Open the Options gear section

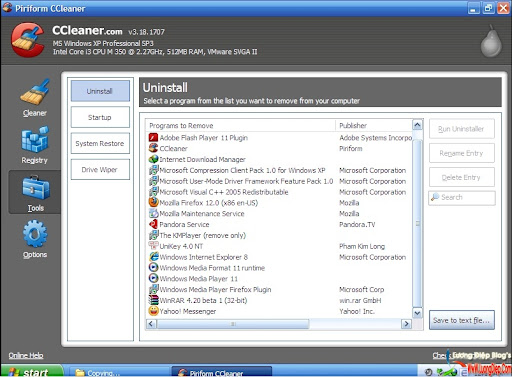coord(35,239)
